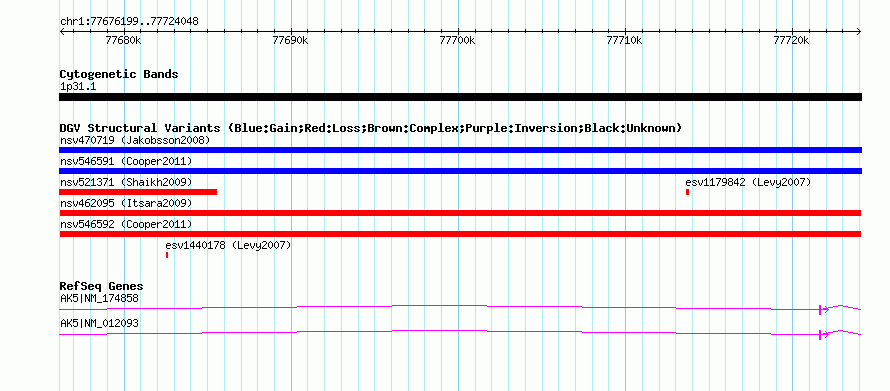Click the chr1:77676199..77724048 region label
Viewport: 890px width, 391px height.
point(129,22)
